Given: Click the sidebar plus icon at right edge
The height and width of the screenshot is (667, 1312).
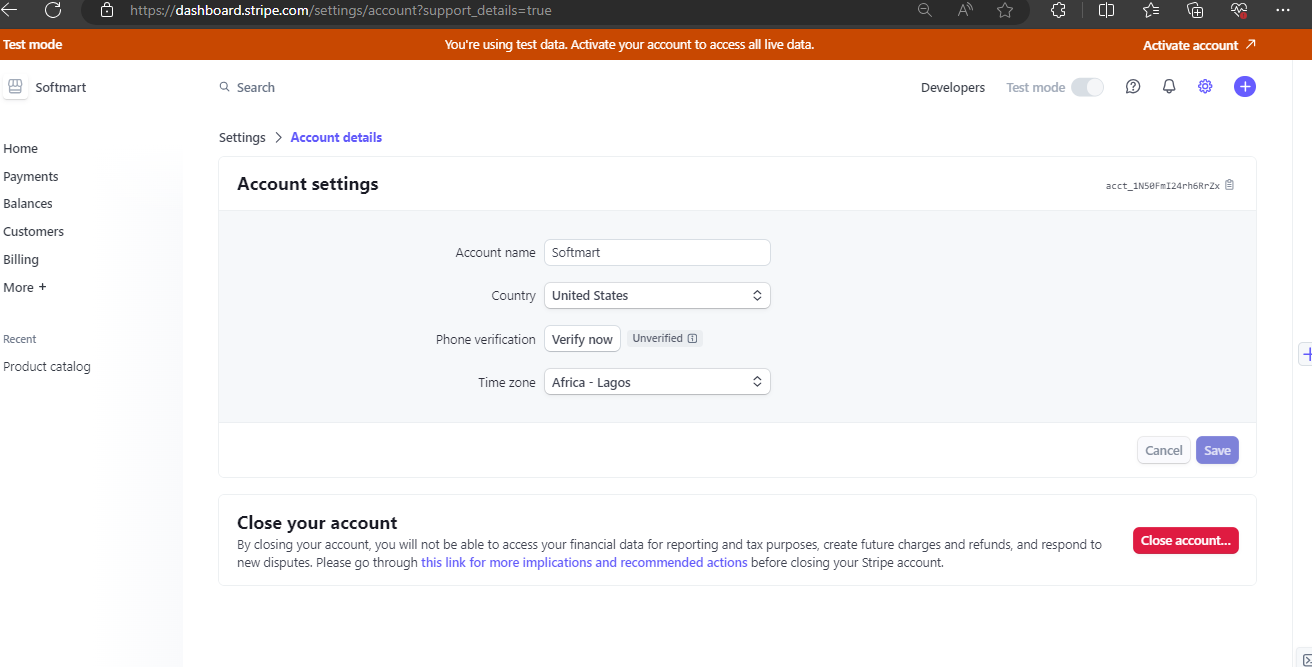Looking at the screenshot, I should (1306, 354).
